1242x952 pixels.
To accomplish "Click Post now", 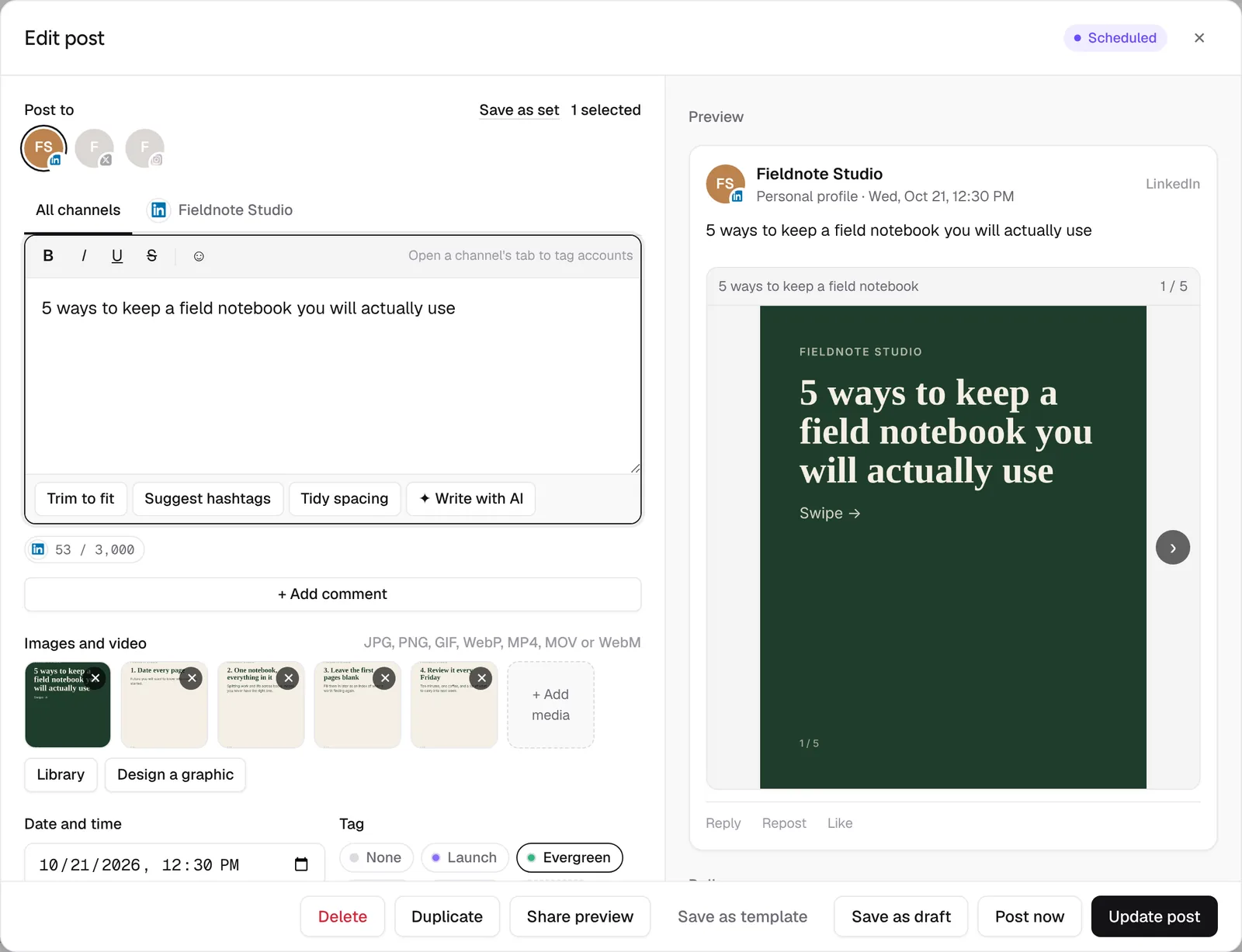I will pyautogui.click(x=1029, y=916).
